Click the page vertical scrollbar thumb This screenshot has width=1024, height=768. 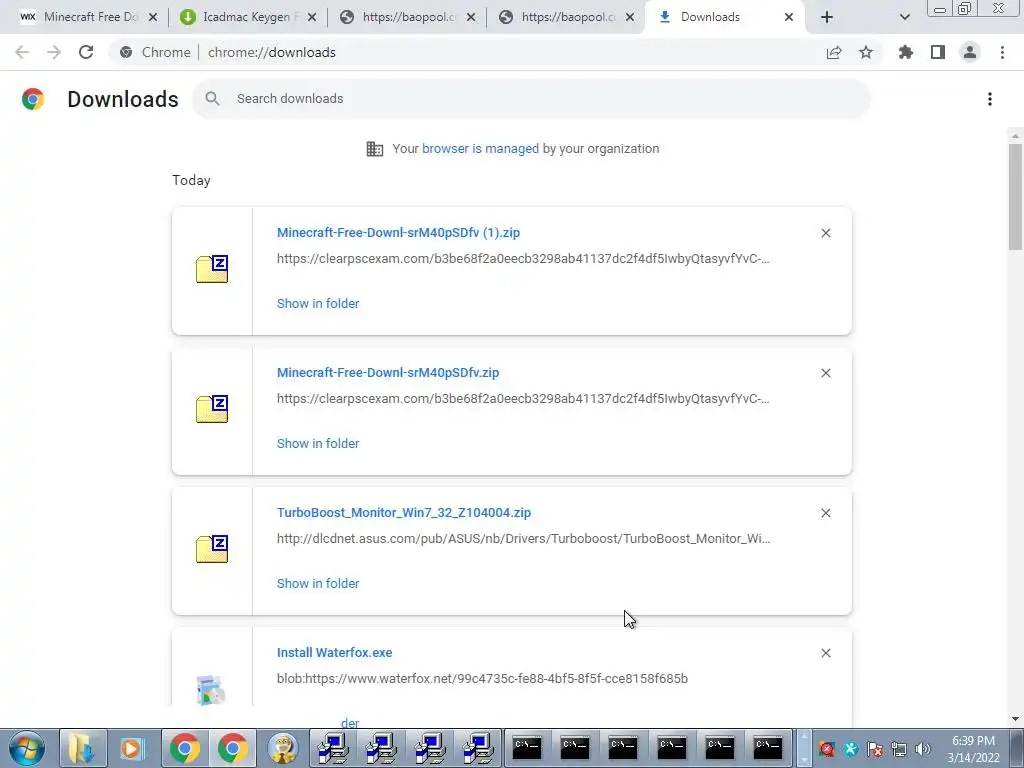pos(1015,197)
